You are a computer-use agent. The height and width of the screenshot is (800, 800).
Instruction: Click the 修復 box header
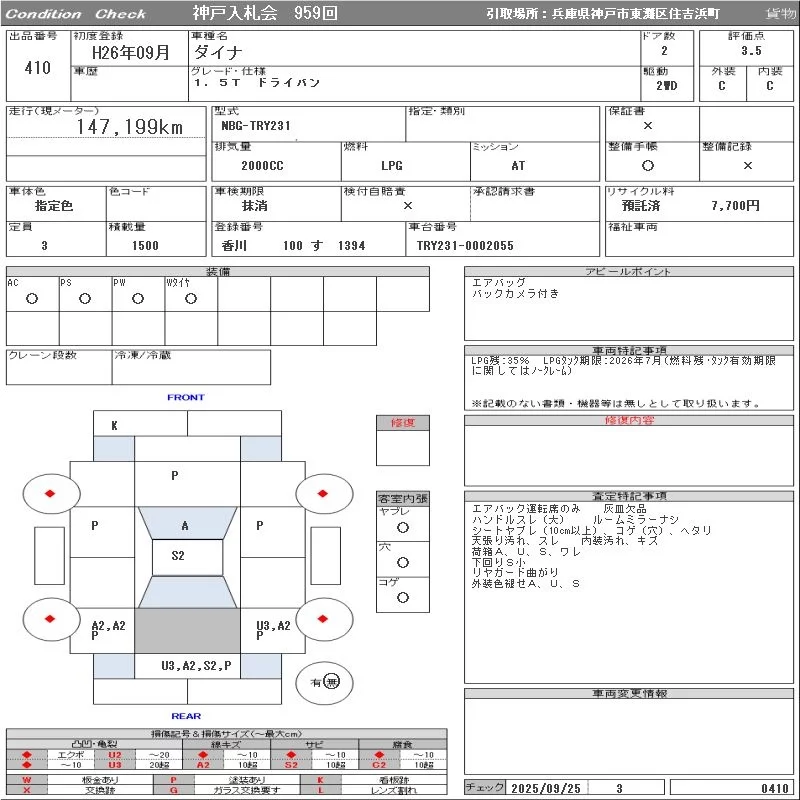(x=403, y=423)
